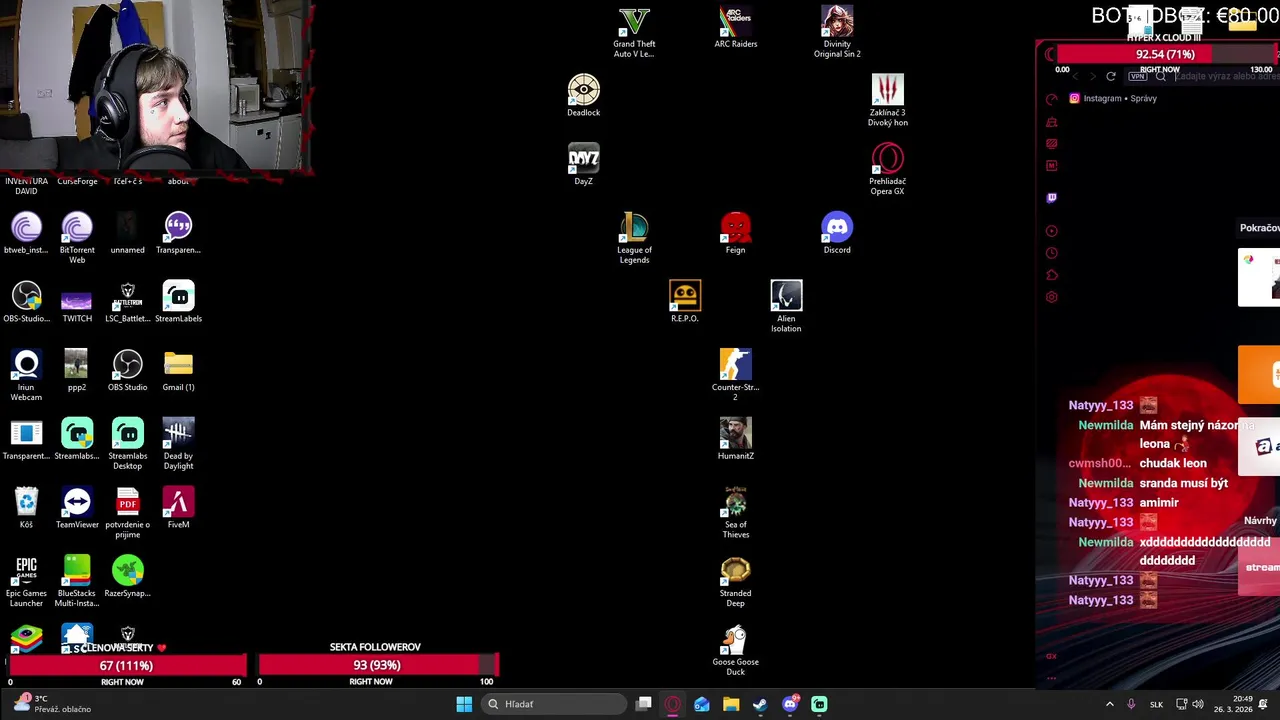Expand the system tray hidden icons chevron
Viewport: 1280px width, 720px height.
tap(1109, 704)
